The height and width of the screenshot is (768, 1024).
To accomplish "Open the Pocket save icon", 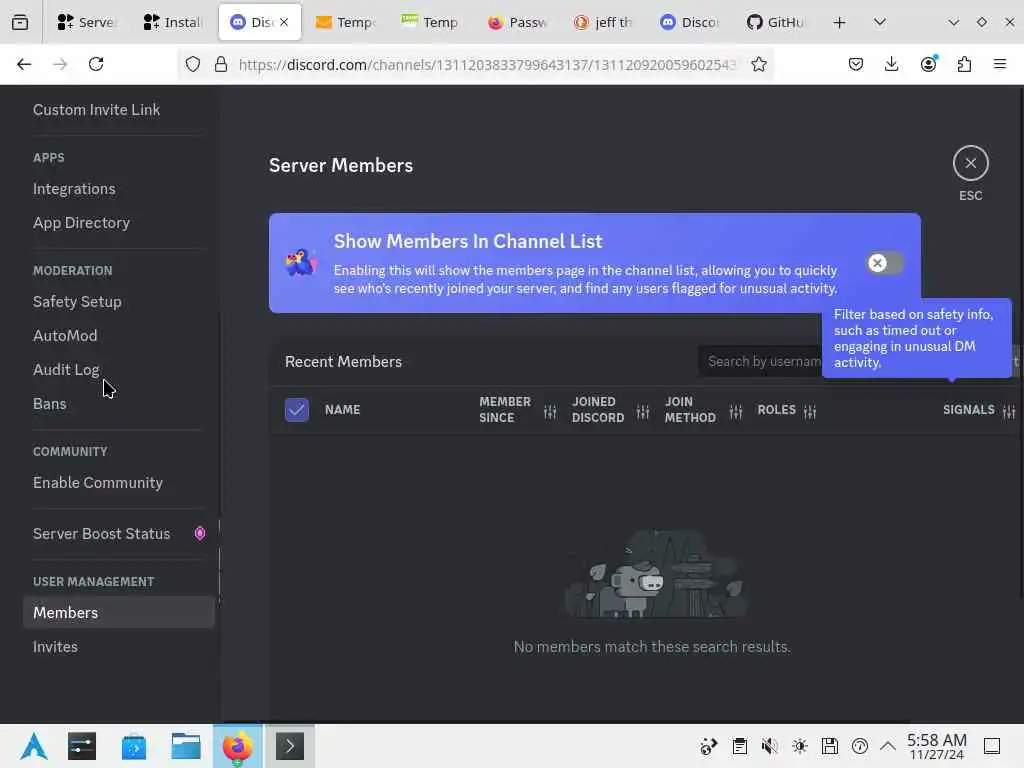I will (x=856, y=64).
